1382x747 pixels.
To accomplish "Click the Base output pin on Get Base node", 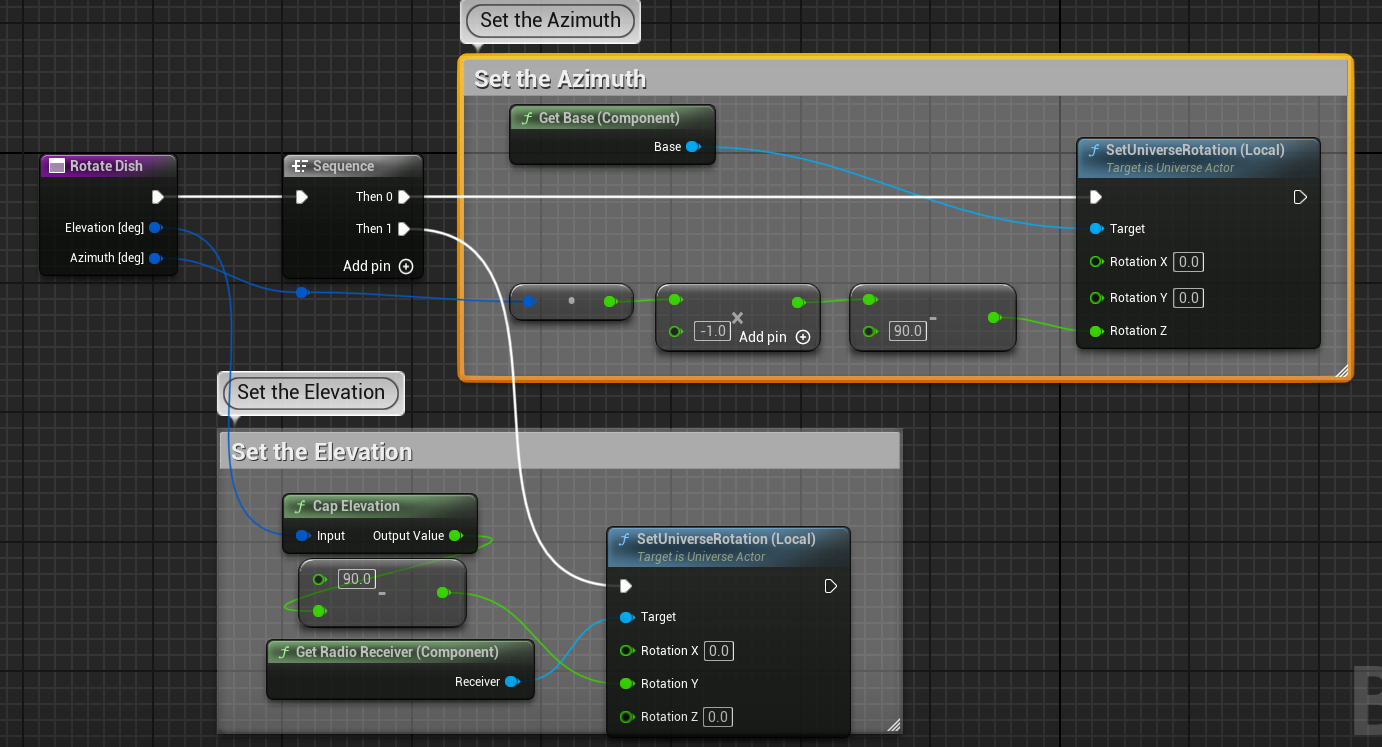I will point(692,147).
